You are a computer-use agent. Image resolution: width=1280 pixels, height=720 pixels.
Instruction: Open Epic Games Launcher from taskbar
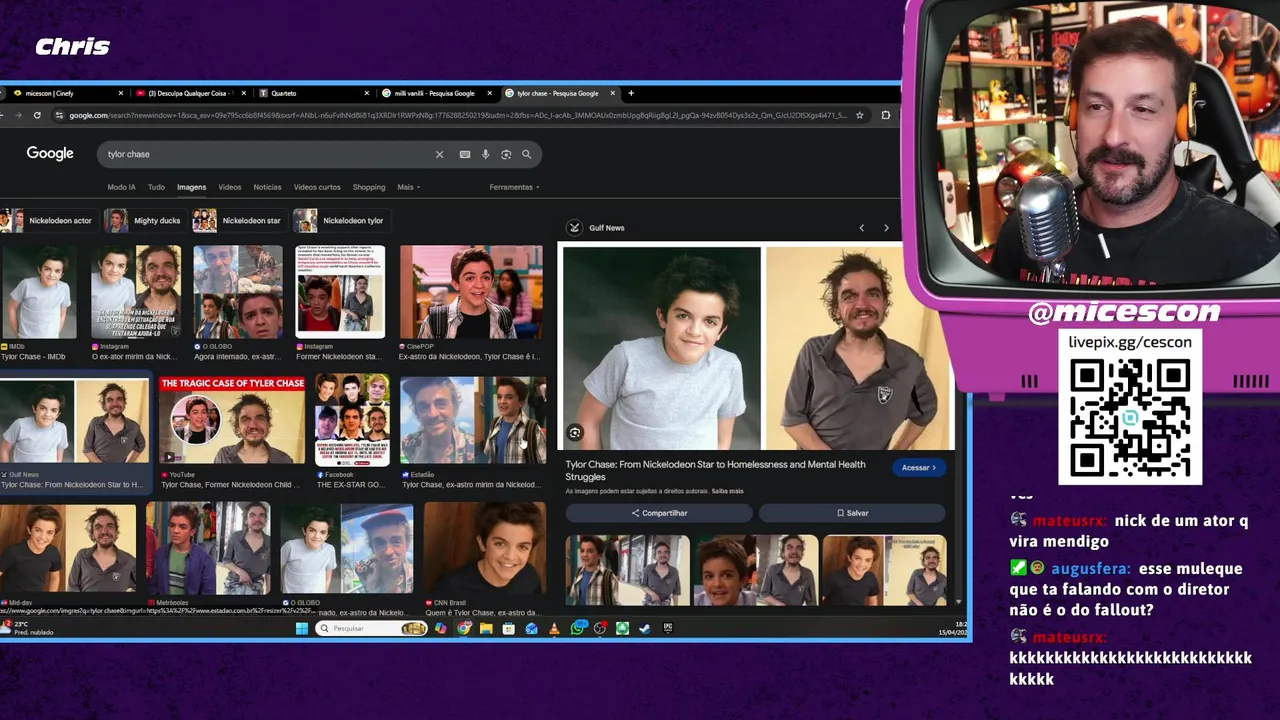(668, 628)
